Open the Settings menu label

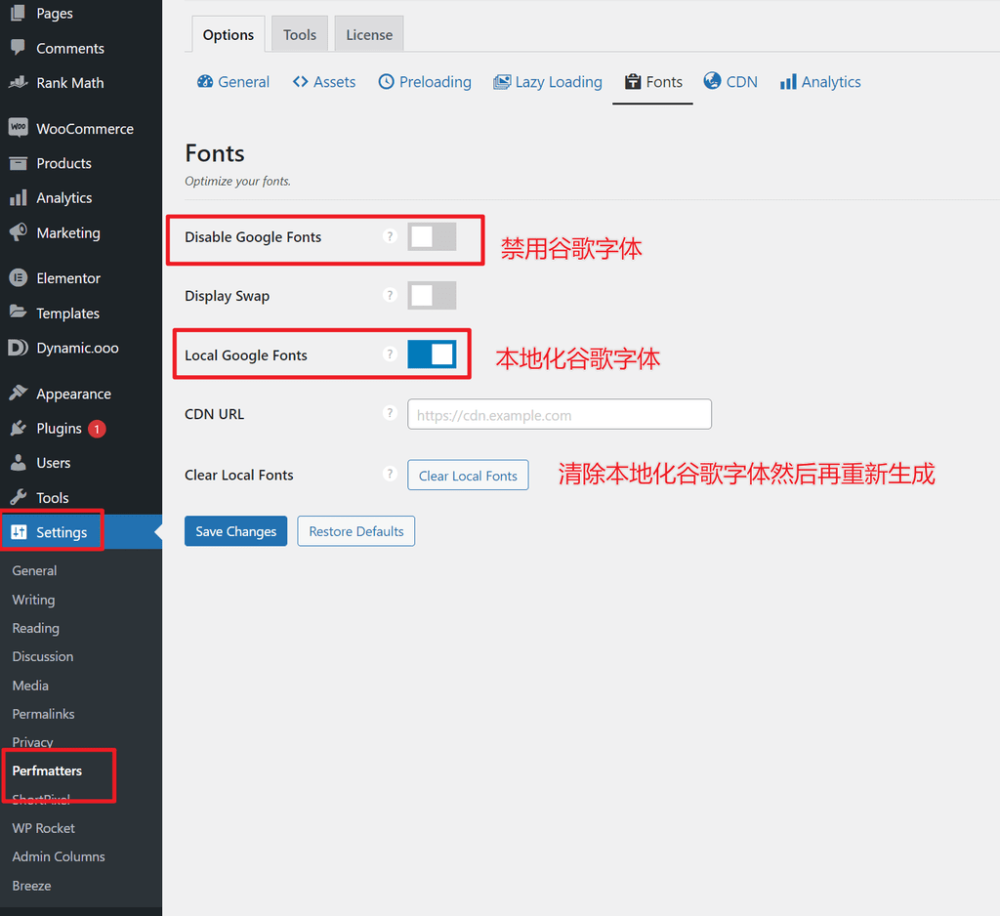pyautogui.click(x=61, y=532)
